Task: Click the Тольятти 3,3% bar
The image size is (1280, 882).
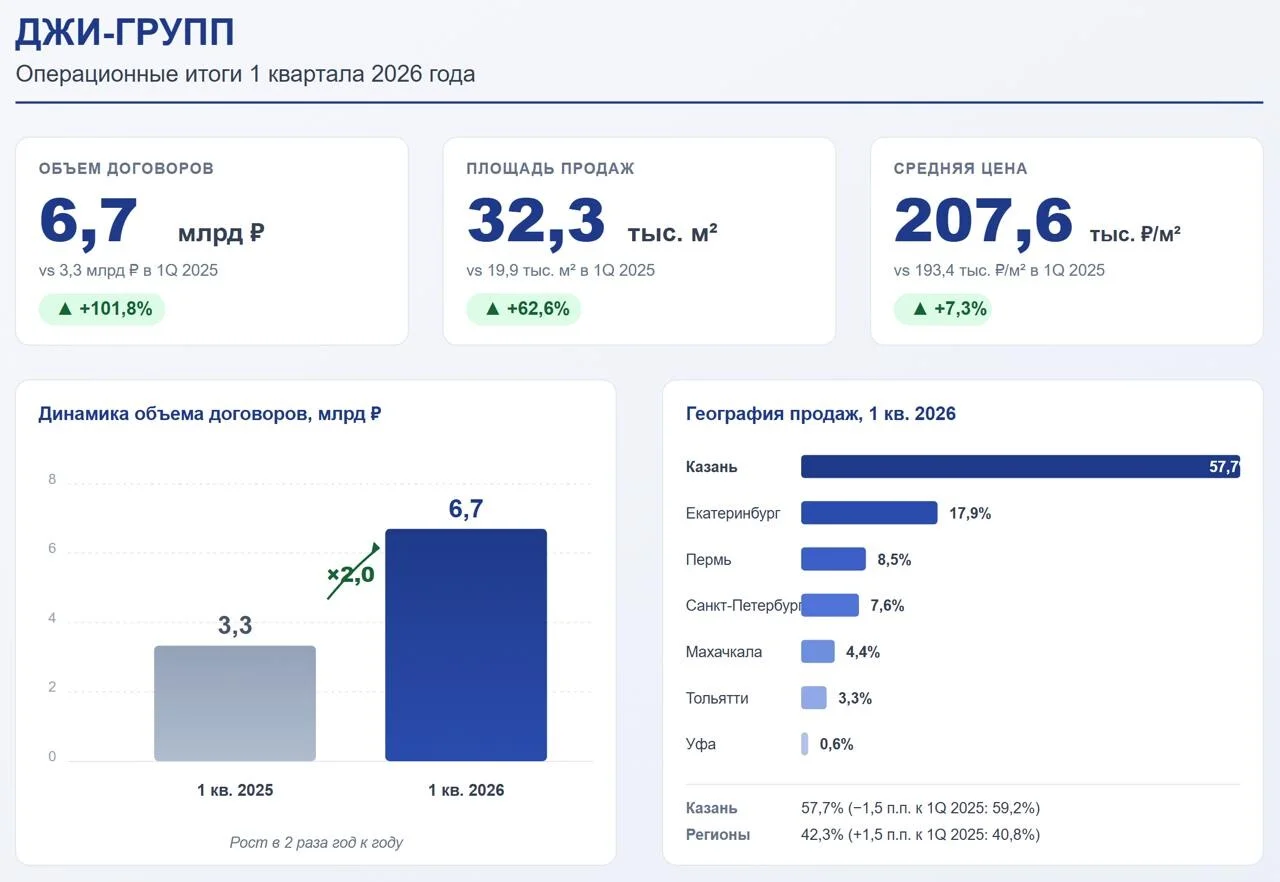Action: [x=814, y=698]
